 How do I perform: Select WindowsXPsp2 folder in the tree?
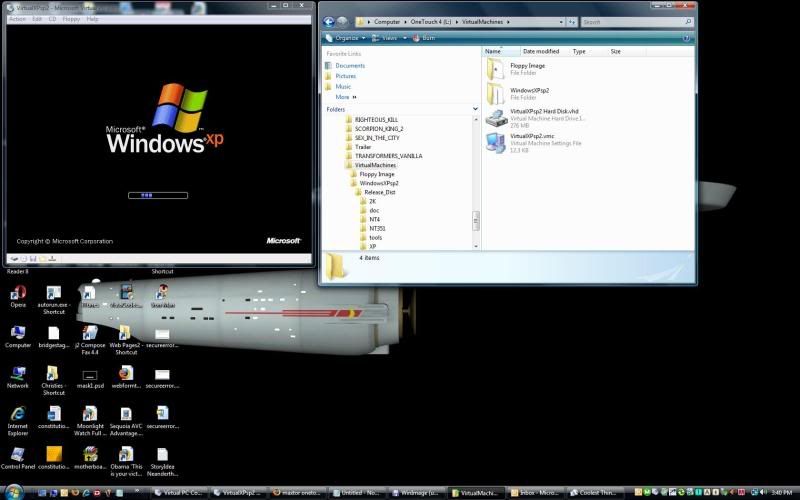(379, 183)
